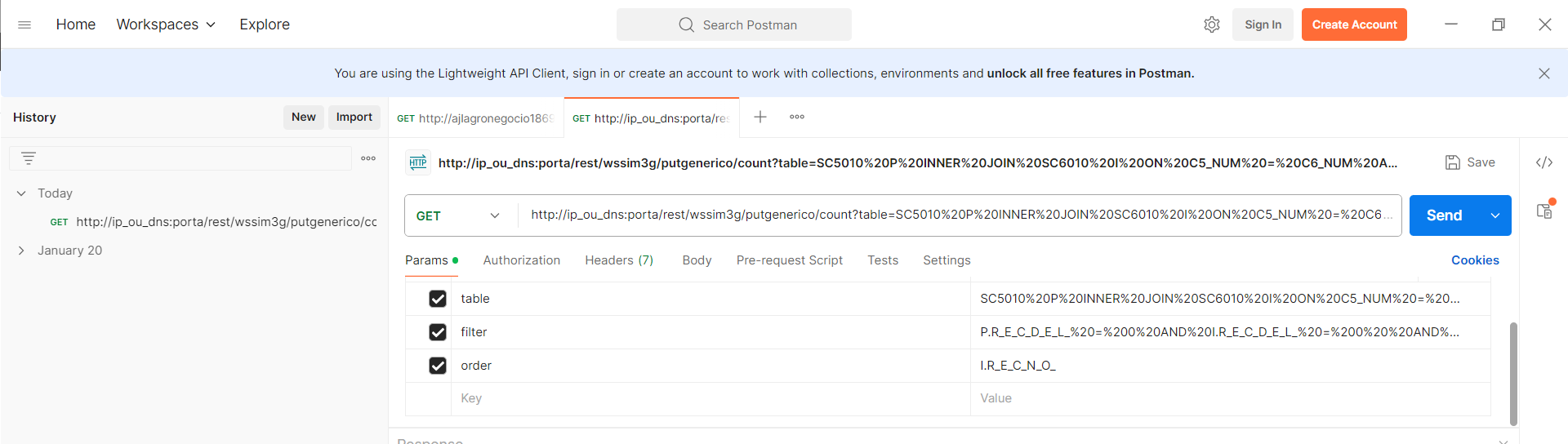Viewport: 1568px width, 444px height.
Task: Open the tab bar more options dots
Action: coord(797,117)
